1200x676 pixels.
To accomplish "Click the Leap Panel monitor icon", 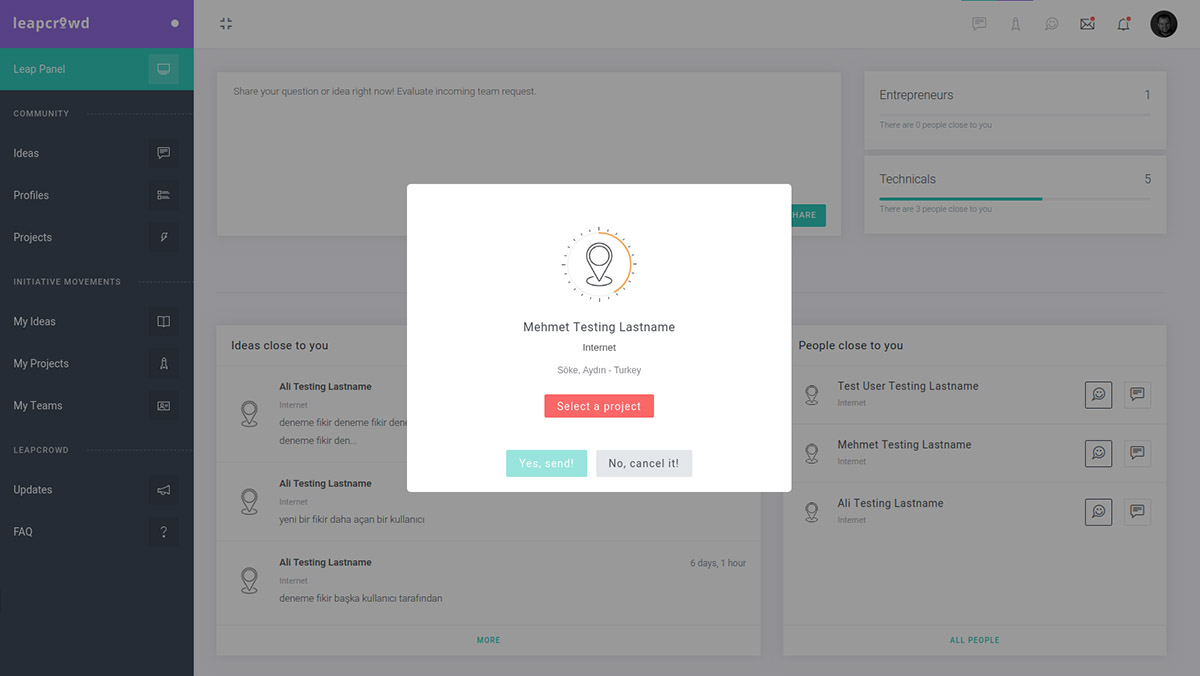I will tap(163, 69).
